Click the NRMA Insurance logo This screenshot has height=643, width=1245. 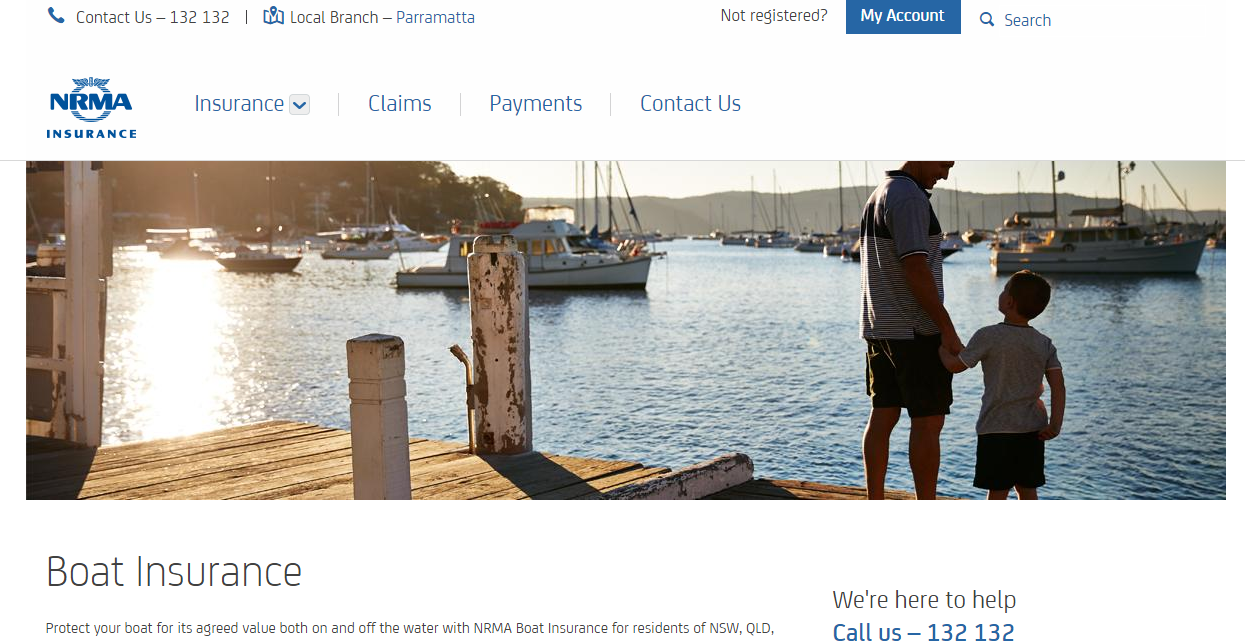click(91, 107)
